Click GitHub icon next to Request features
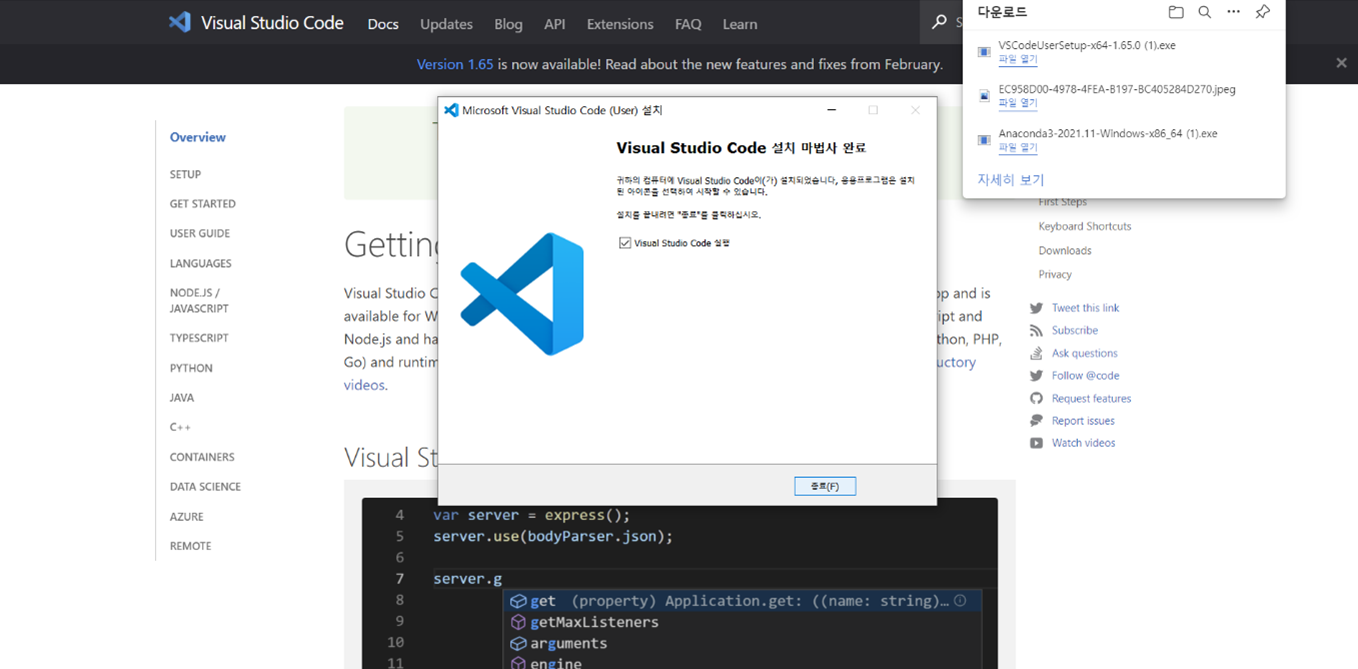Screen dimensions: 1358x669 1036,398
